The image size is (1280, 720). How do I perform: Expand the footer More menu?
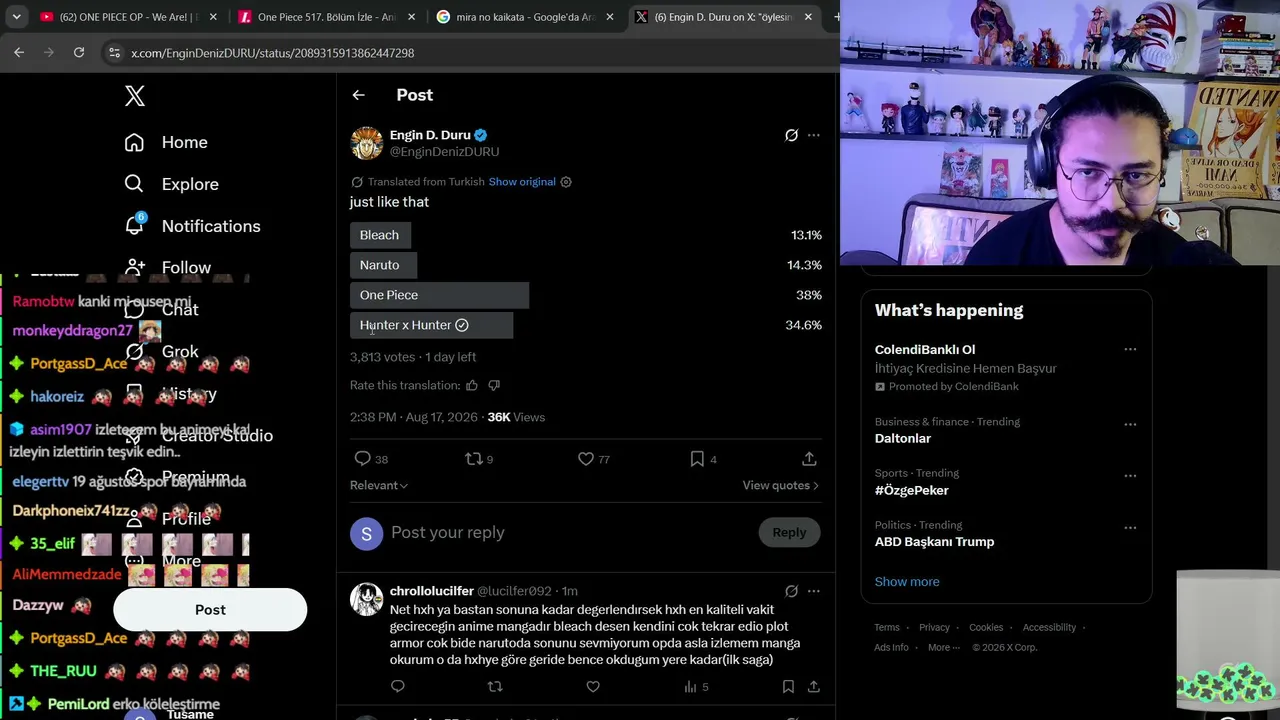pos(943,648)
